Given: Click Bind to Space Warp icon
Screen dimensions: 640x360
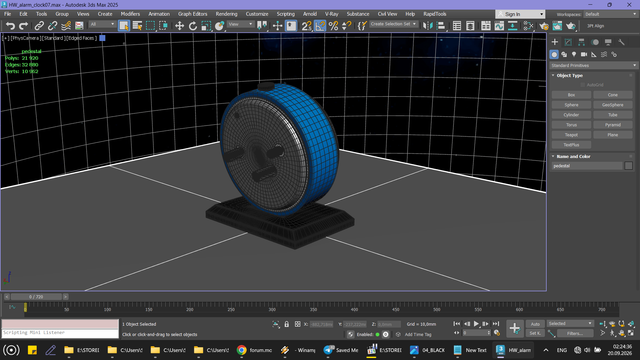Looking at the screenshot, I should 66,26.
